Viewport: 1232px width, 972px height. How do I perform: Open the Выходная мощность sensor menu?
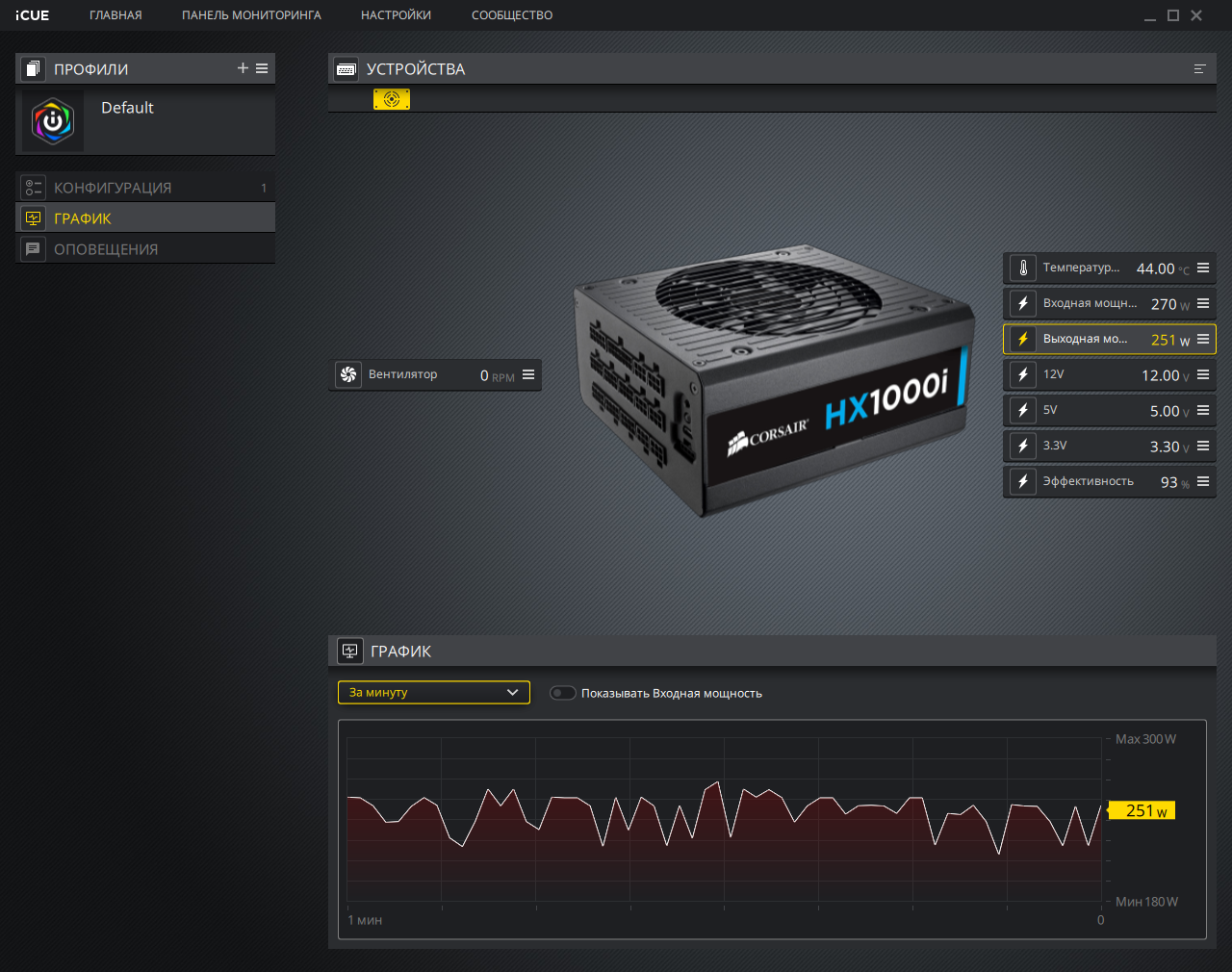pyautogui.click(x=1203, y=339)
